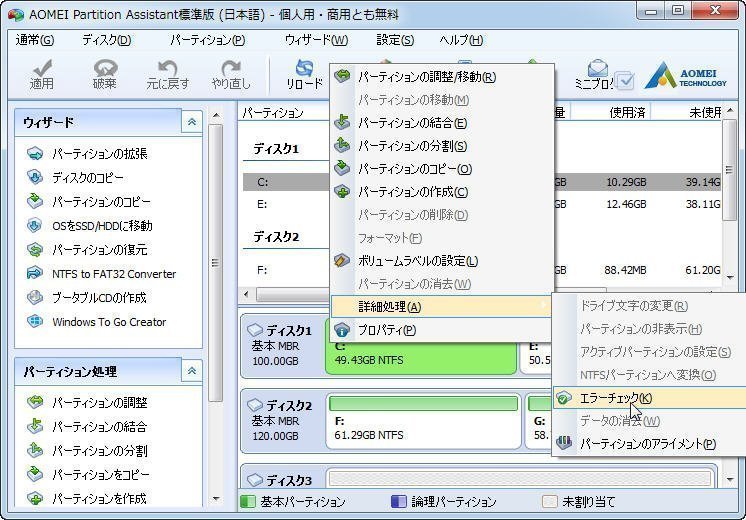746x520 pixels.
Task: Open the パーティション(P) menu
Action: [x=207, y=40]
